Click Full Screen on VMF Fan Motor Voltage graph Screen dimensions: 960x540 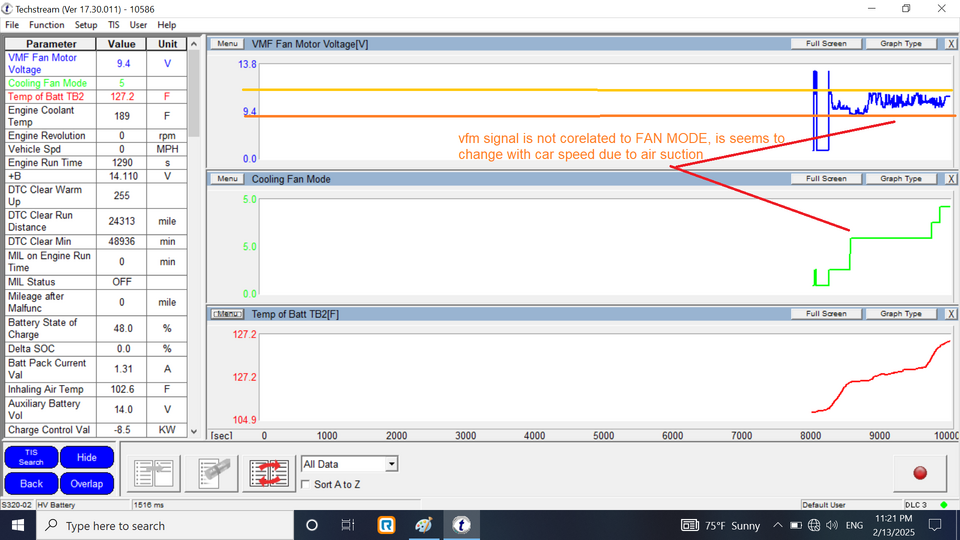[826, 43]
